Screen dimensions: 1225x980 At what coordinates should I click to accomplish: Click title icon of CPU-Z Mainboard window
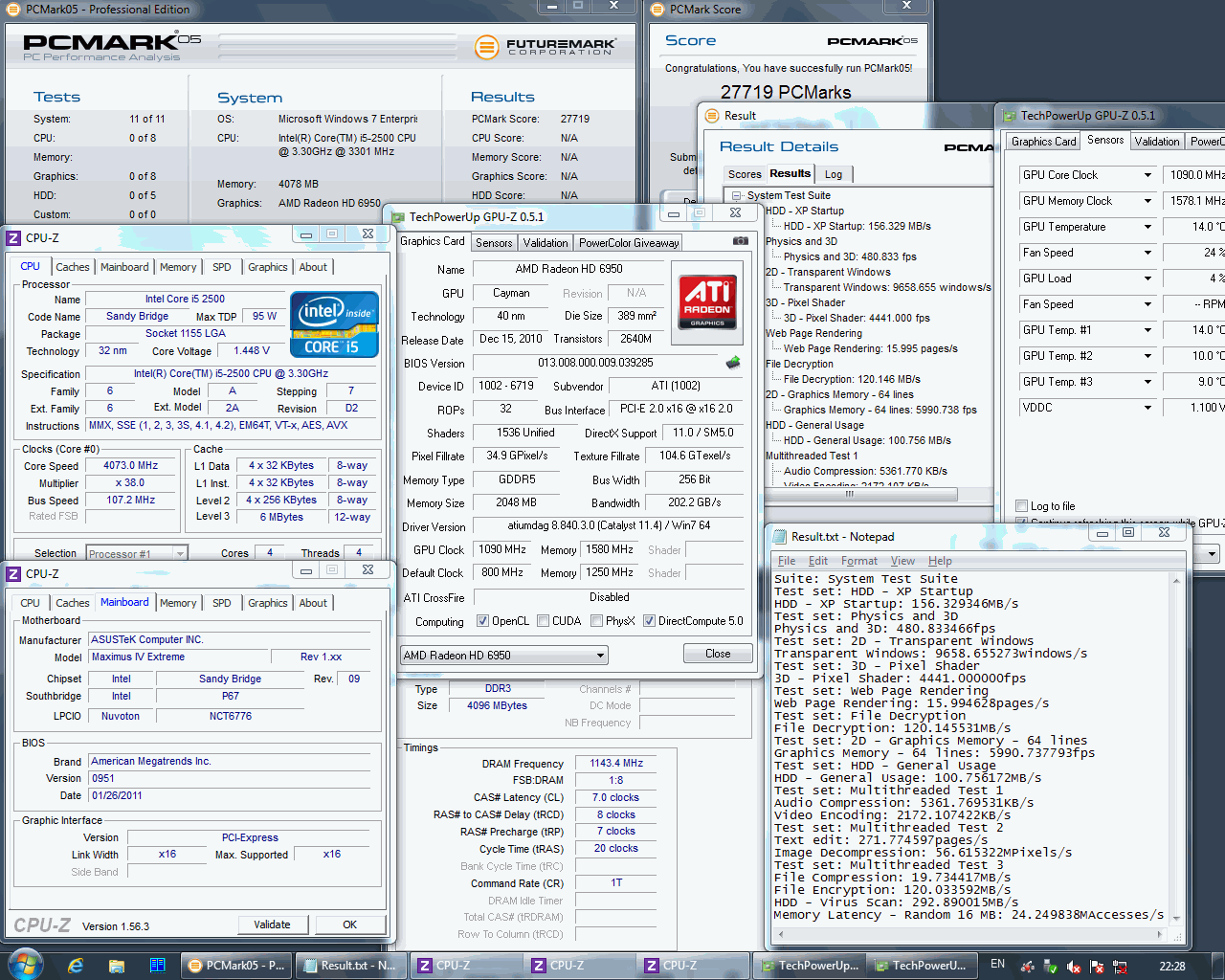pos(13,574)
